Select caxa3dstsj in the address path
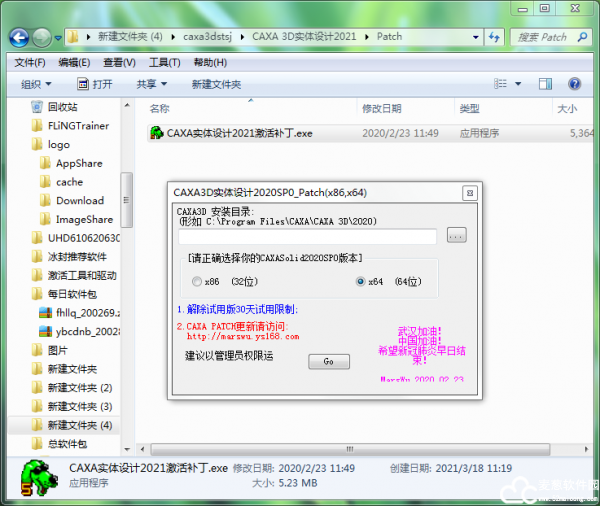The image size is (600, 506). (x=207, y=37)
